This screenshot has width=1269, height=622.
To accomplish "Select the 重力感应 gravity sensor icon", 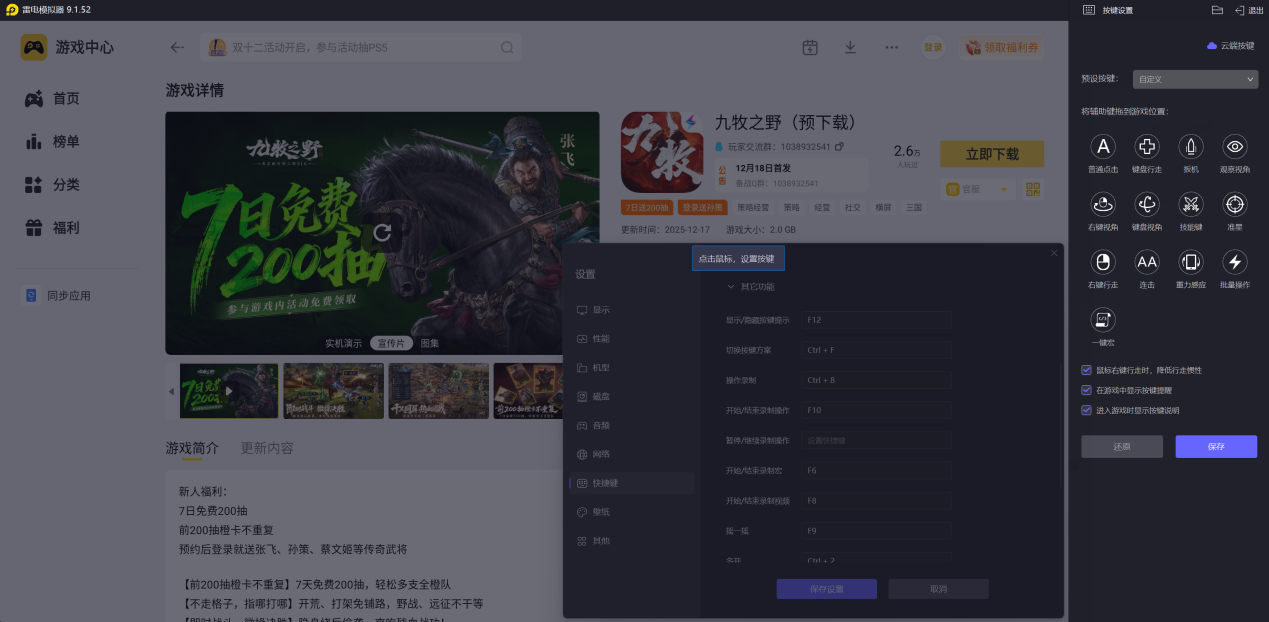I will (x=1191, y=262).
